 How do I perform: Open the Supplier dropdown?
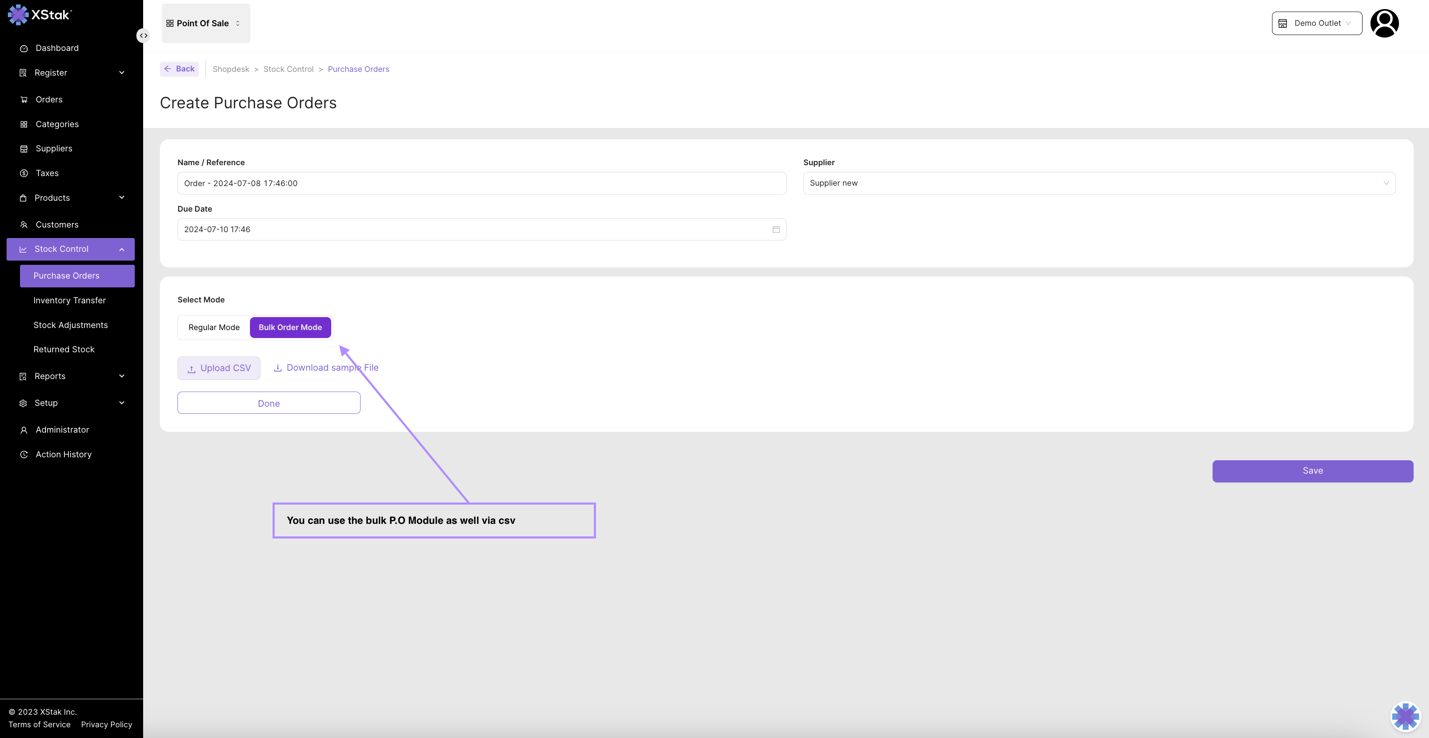point(1098,183)
